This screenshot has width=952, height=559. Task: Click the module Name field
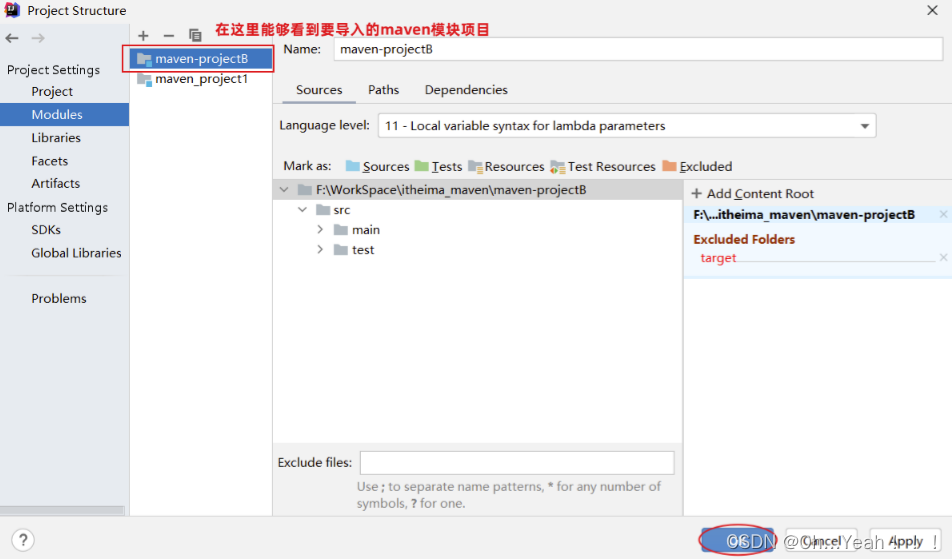[638, 50]
